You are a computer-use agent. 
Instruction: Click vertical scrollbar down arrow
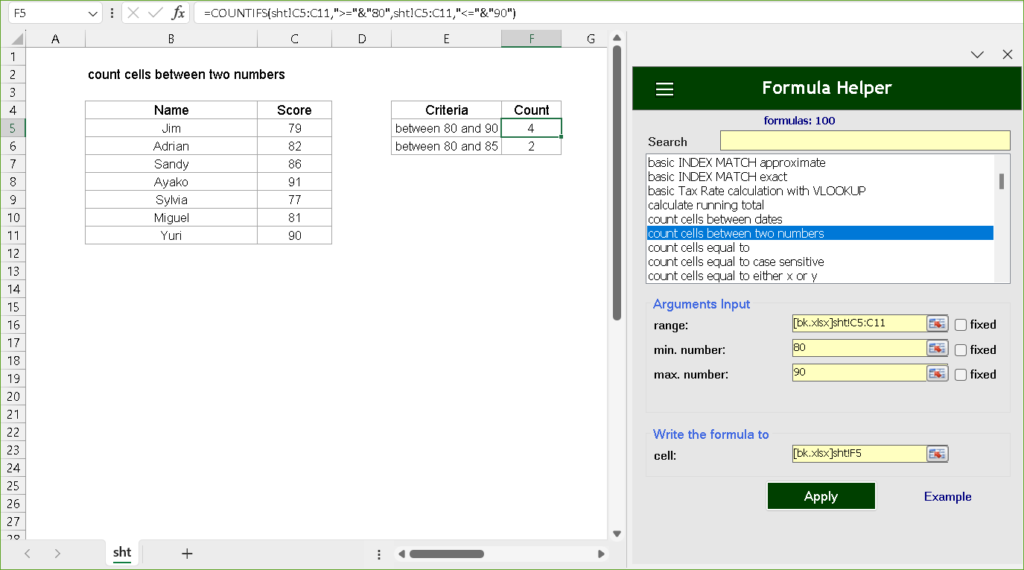616,533
